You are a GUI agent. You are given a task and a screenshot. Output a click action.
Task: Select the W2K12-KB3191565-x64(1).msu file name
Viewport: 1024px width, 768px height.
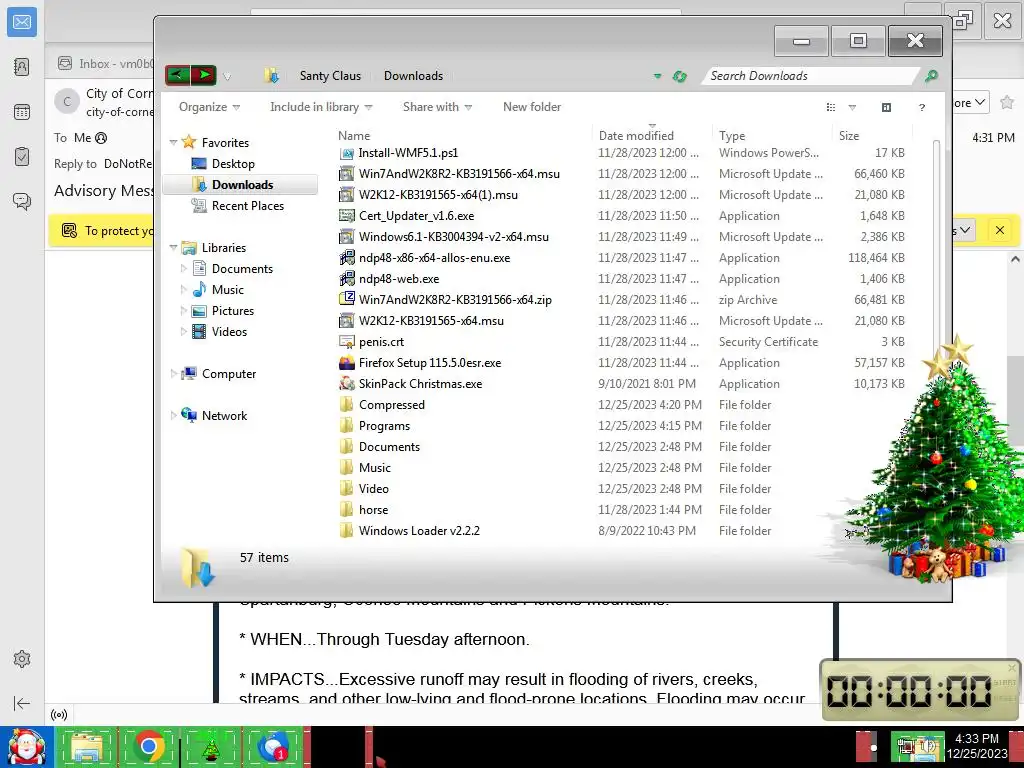[438, 195]
